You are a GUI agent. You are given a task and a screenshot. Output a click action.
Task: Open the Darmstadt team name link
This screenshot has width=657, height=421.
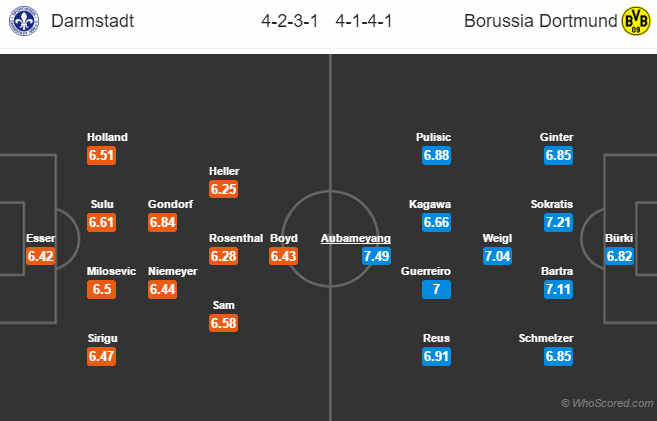click(93, 21)
